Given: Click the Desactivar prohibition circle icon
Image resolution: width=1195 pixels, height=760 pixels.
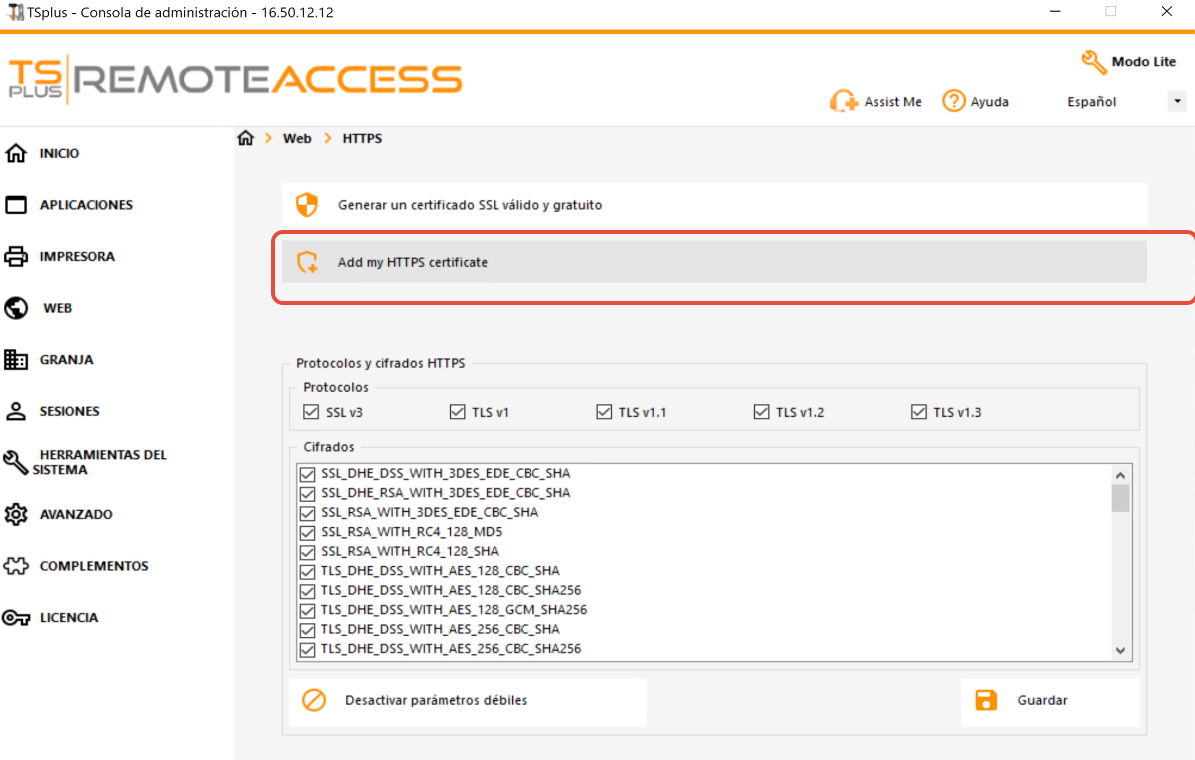Looking at the screenshot, I should pos(314,700).
